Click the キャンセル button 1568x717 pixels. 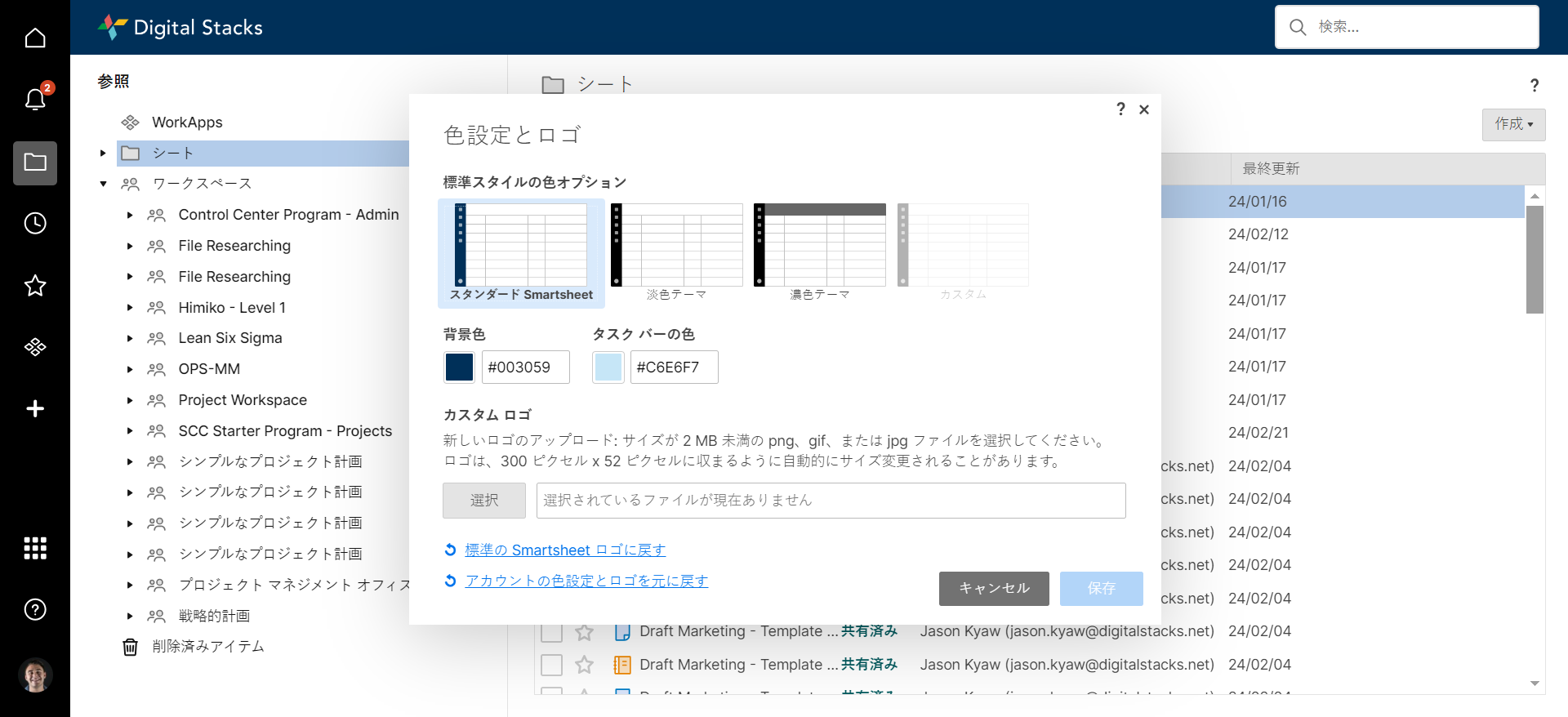(994, 589)
